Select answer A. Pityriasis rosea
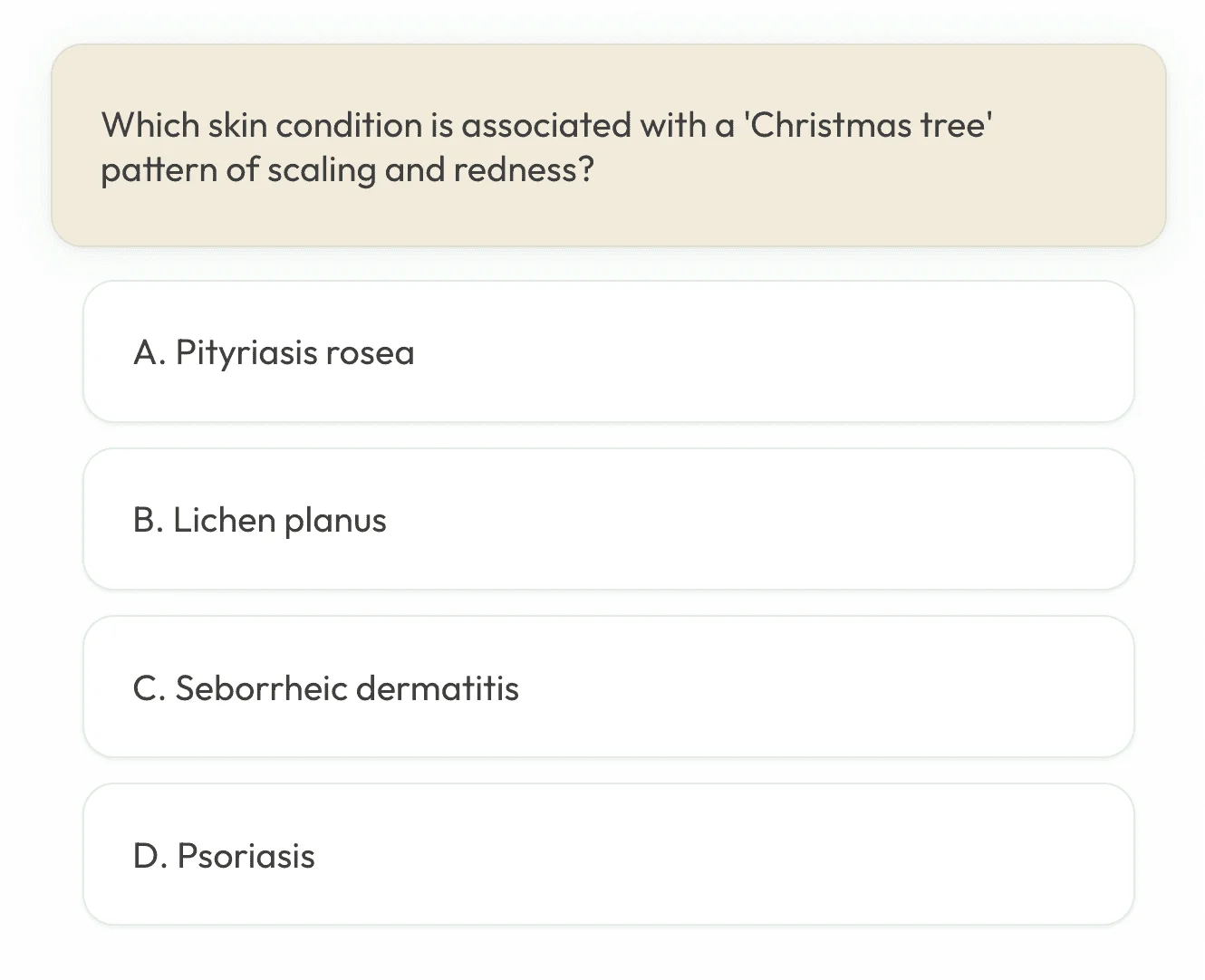This screenshot has height=980, width=1205. coord(608,351)
